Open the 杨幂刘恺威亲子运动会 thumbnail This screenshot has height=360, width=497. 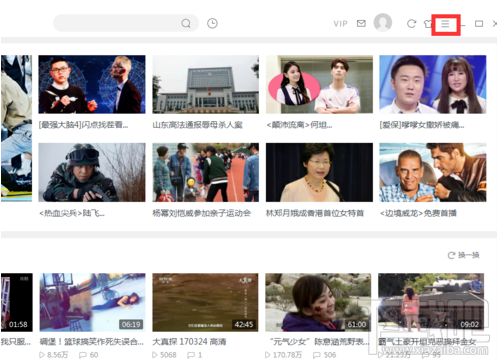point(206,172)
